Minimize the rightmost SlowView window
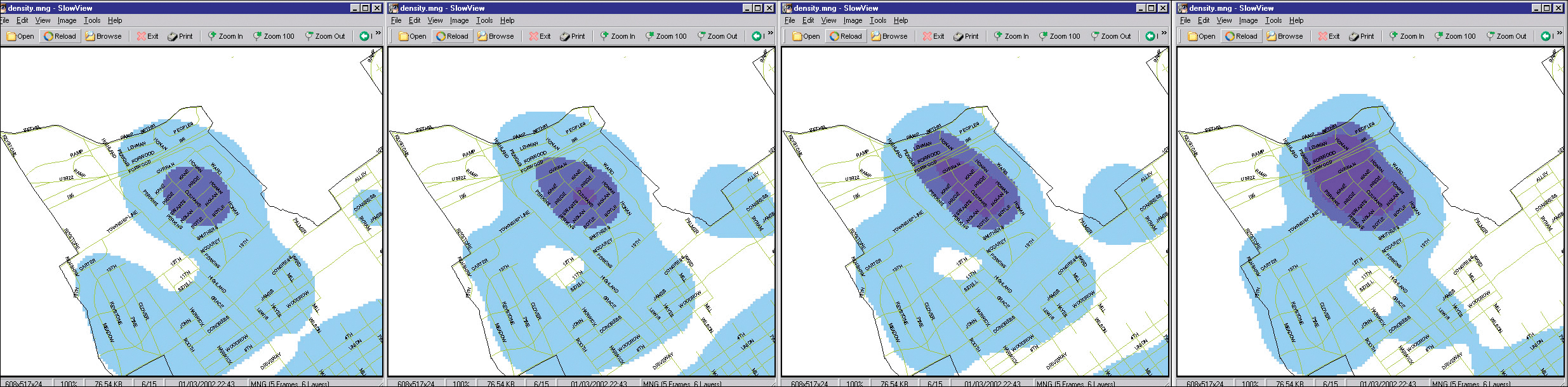The height and width of the screenshot is (387, 1568). coord(1536,8)
